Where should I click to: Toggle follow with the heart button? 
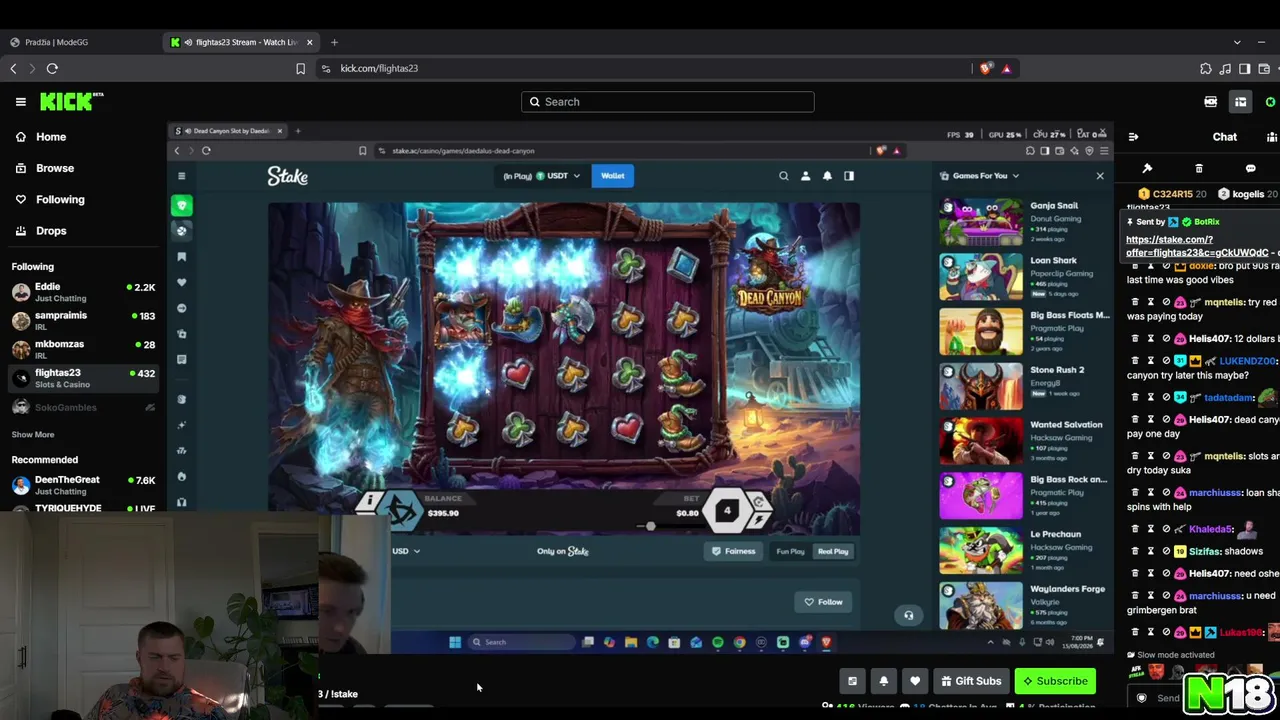click(915, 681)
